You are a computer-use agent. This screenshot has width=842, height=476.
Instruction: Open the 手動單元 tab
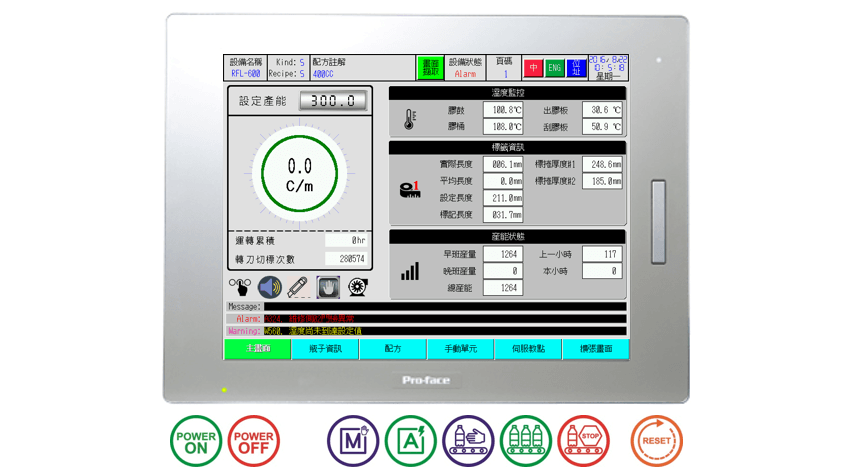[x=461, y=349]
